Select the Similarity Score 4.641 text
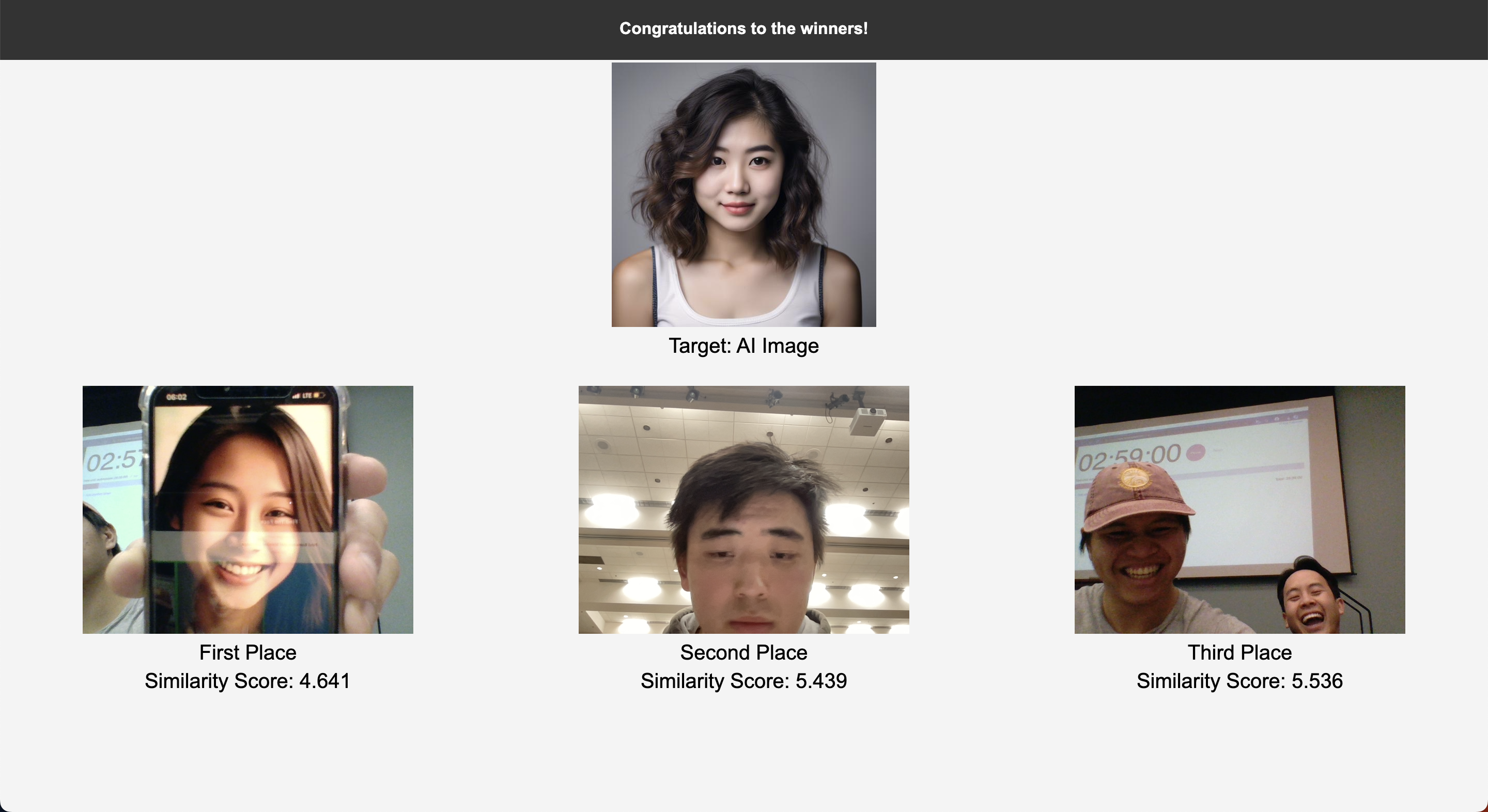Image resolution: width=1488 pixels, height=812 pixels. pyautogui.click(x=248, y=681)
